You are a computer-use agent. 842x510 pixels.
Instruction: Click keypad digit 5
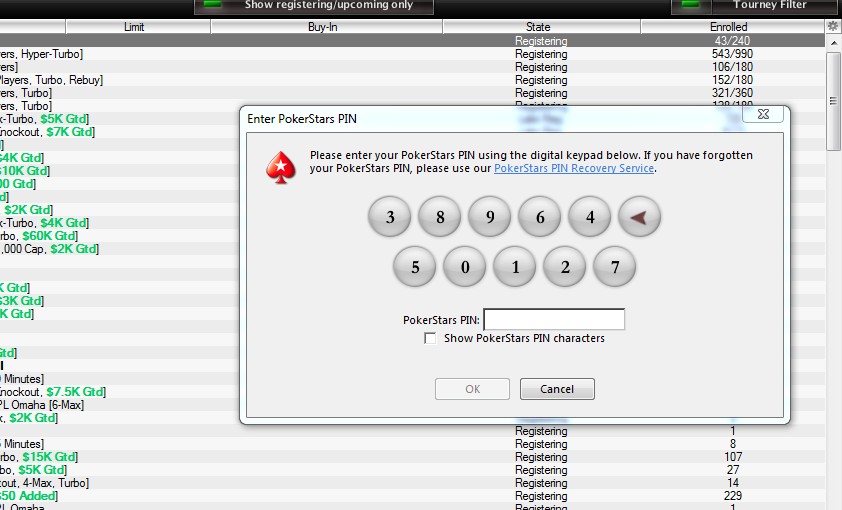click(415, 267)
